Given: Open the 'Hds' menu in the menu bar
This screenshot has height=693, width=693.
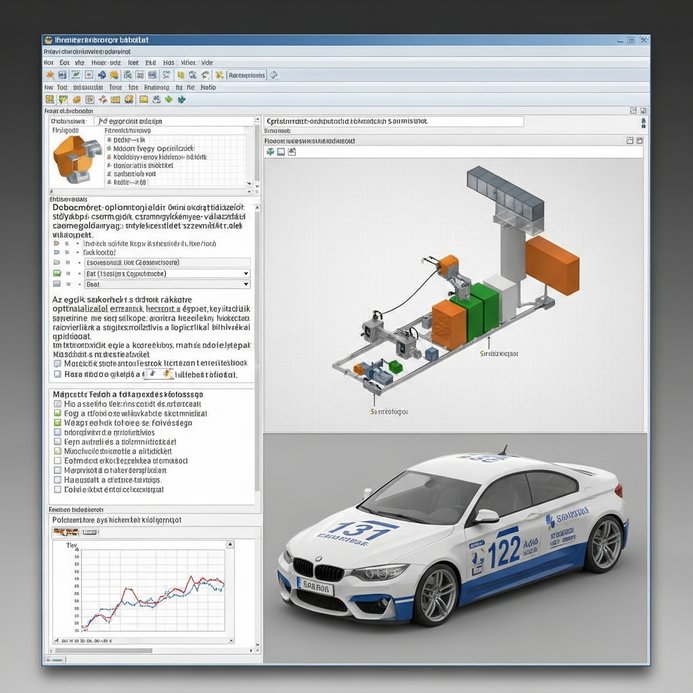Looking at the screenshot, I should pyautogui.click(x=168, y=62).
